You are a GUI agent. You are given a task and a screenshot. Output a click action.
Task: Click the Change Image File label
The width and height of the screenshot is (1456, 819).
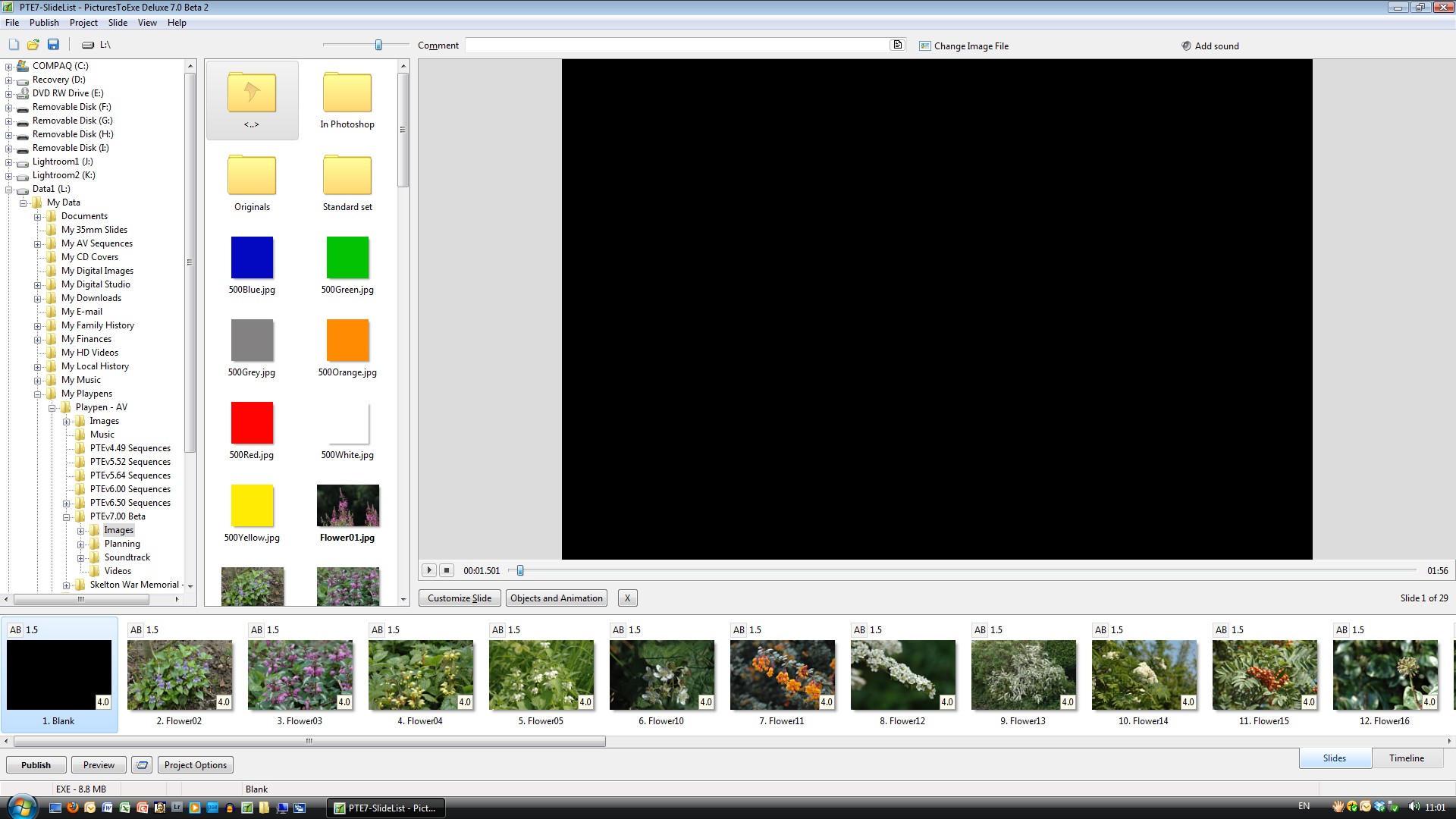pyautogui.click(x=971, y=46)
